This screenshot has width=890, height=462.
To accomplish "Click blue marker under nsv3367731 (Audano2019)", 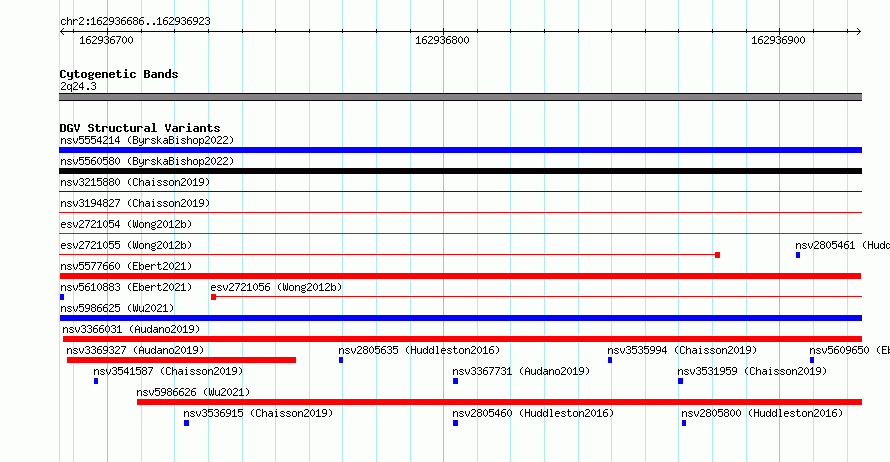I will (455, 381).
